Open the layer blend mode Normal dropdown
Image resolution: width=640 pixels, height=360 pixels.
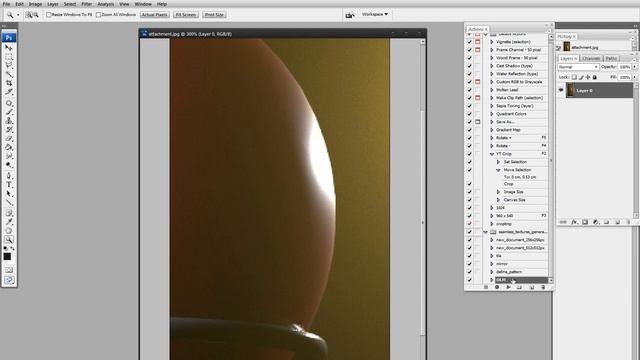(578, 67)
